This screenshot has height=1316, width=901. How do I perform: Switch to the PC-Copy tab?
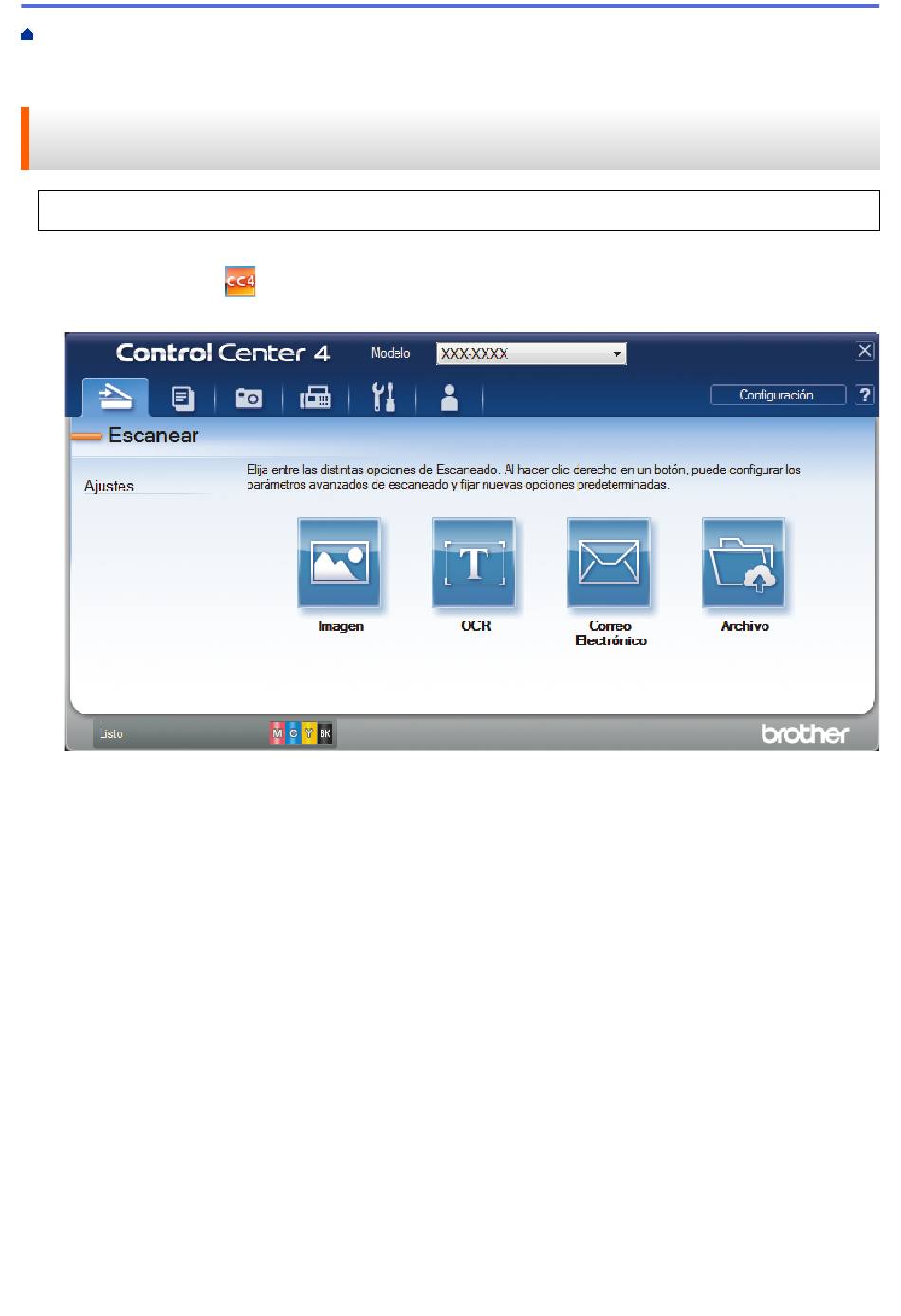click(183, 398)
